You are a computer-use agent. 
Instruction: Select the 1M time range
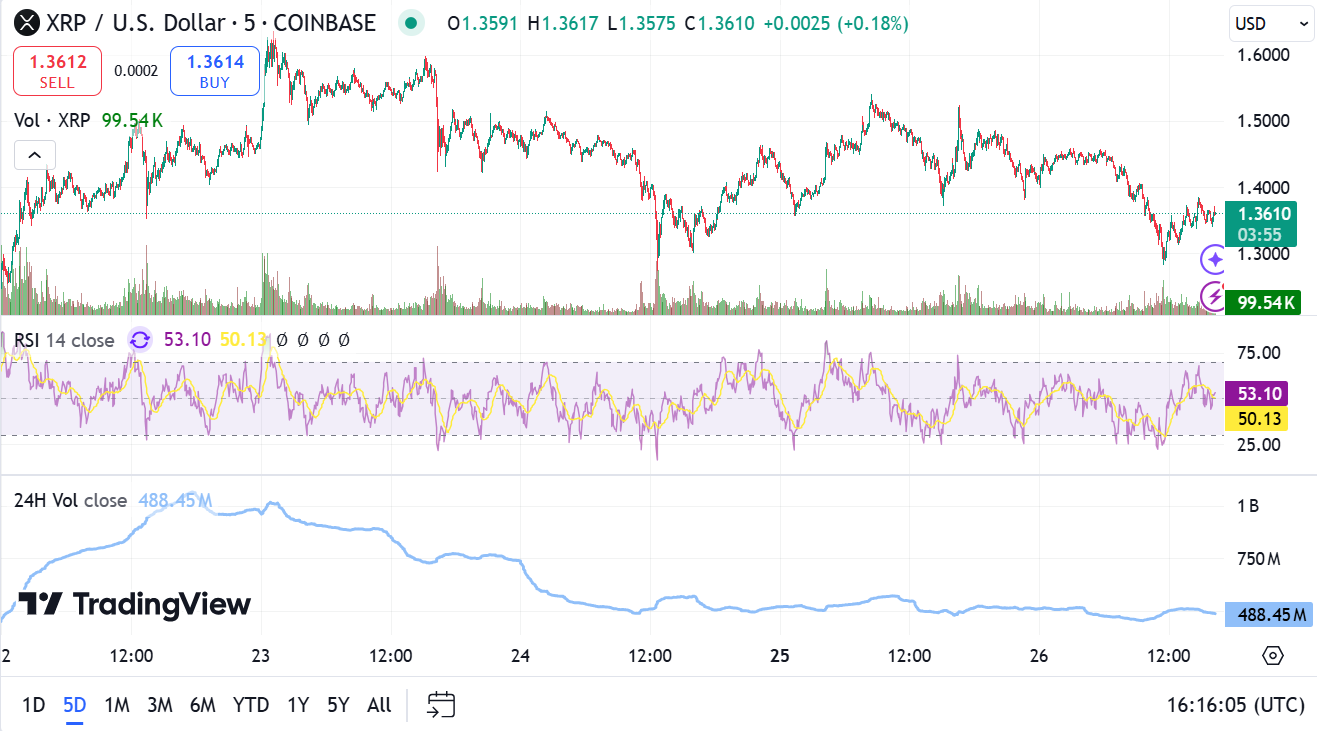117,705
